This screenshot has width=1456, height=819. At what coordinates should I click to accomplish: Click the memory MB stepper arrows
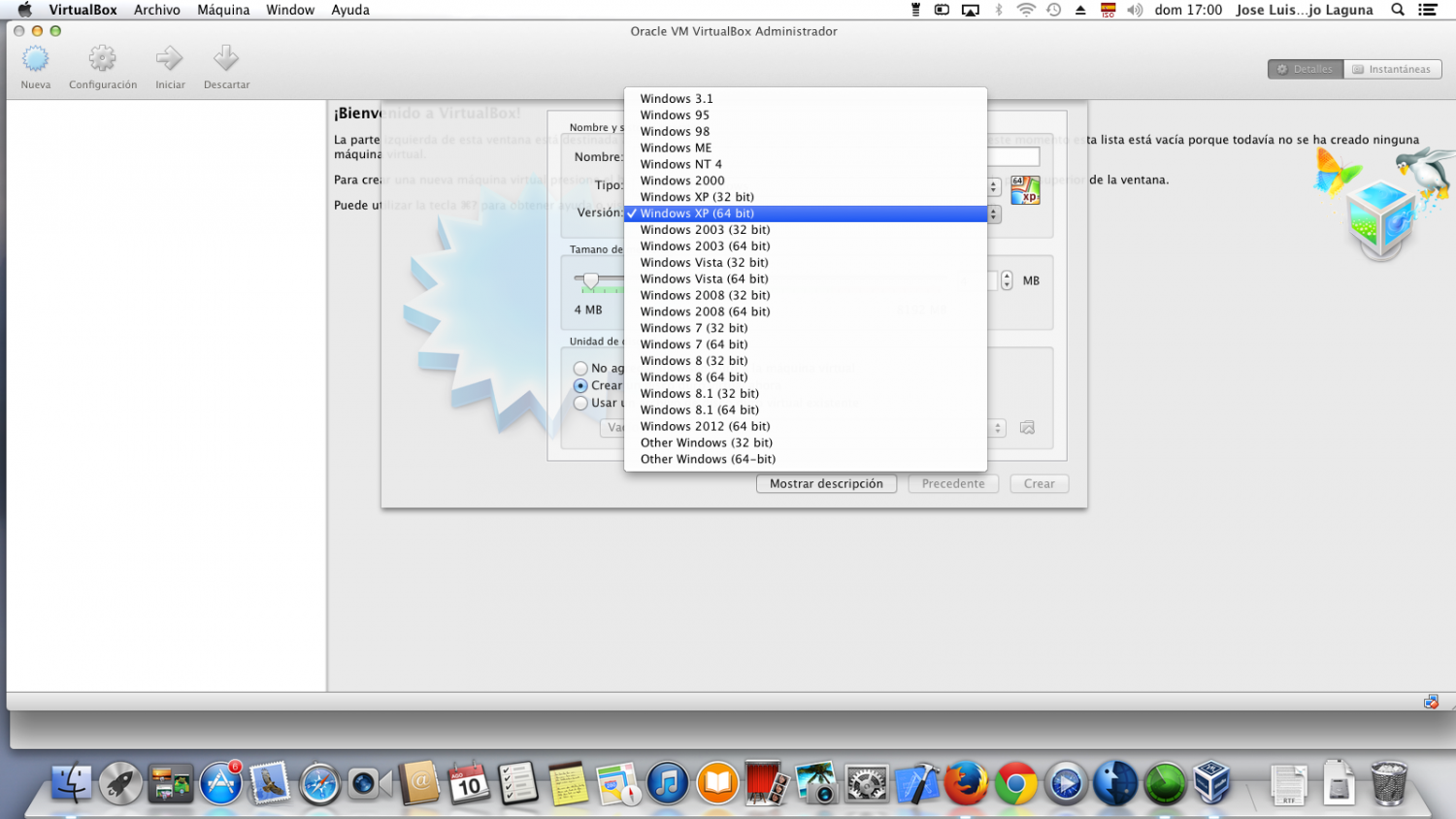point(1007,280)
